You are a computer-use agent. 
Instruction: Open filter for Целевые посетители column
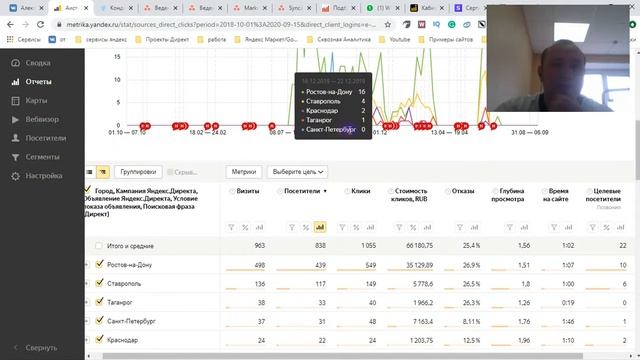[592, 227]
